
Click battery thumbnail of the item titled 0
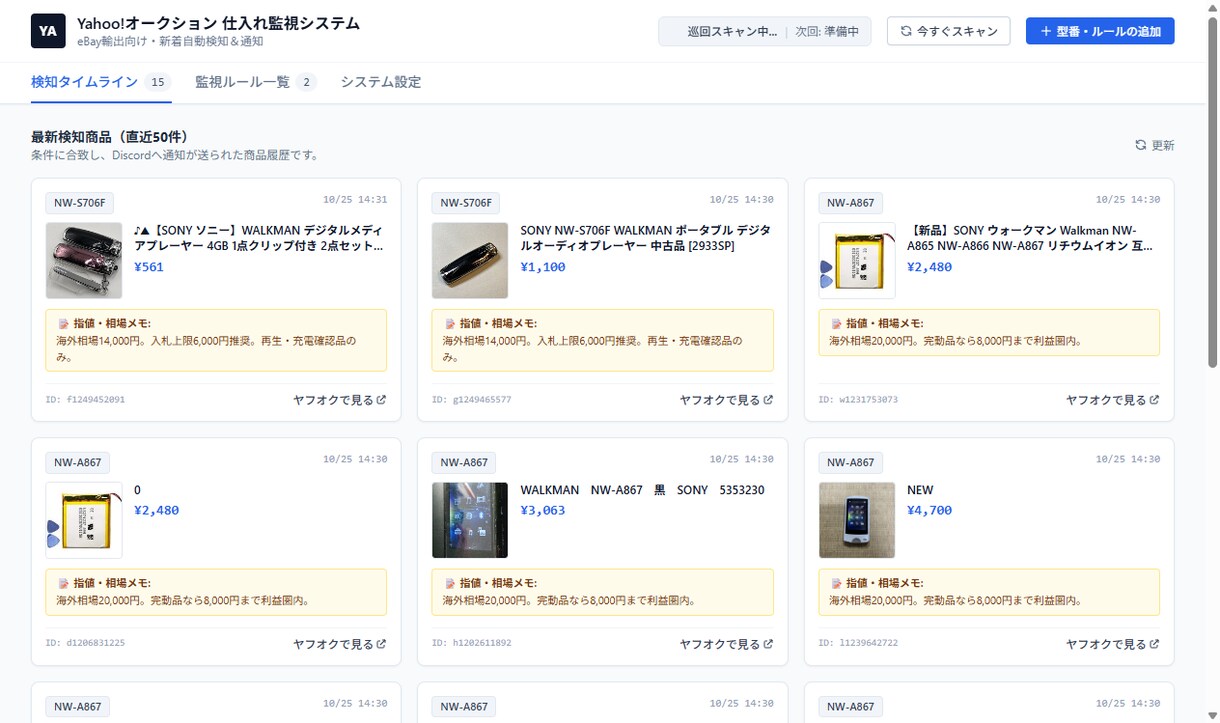tap(84, 520)
